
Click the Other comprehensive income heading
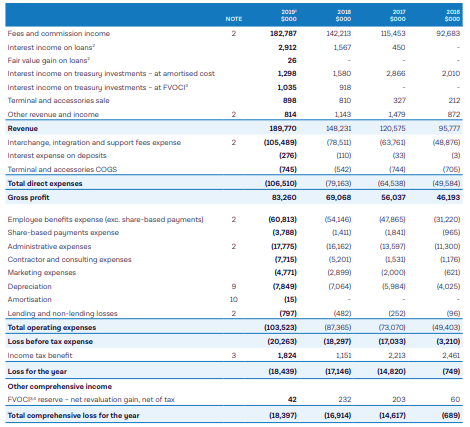coord(60,387)
